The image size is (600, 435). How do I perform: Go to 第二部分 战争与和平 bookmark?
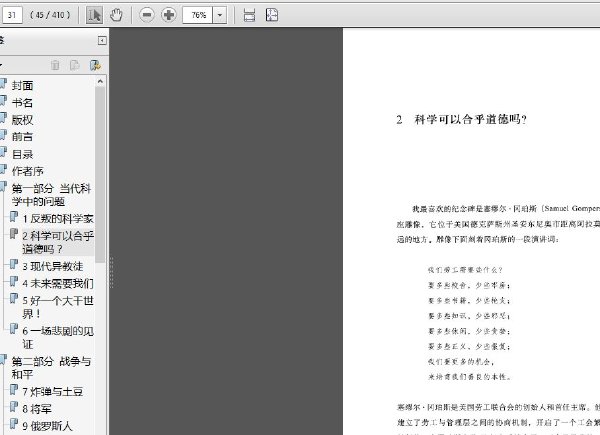(x=51, y=367)
